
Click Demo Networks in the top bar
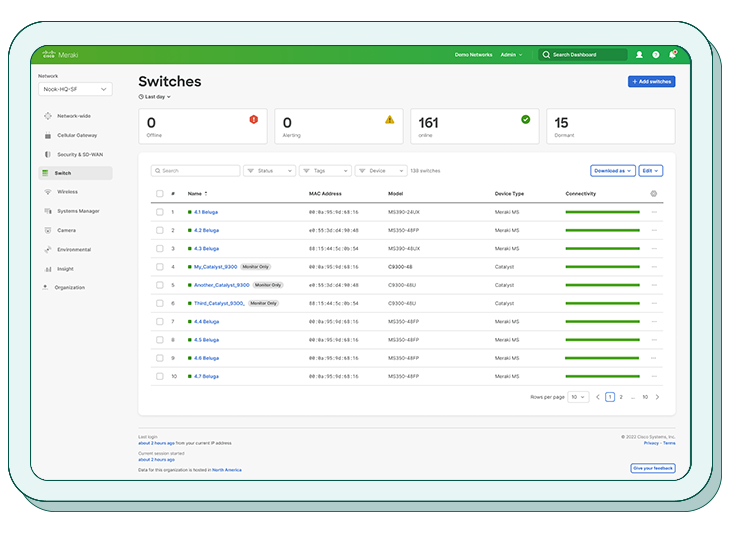473,54
